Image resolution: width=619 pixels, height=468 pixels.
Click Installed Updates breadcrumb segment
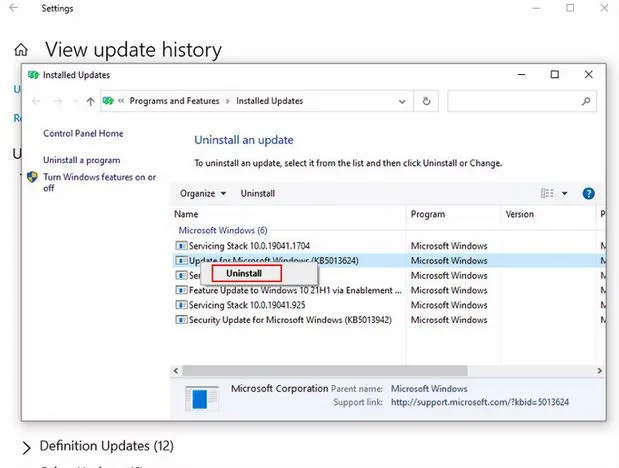[x=270, y=101]
